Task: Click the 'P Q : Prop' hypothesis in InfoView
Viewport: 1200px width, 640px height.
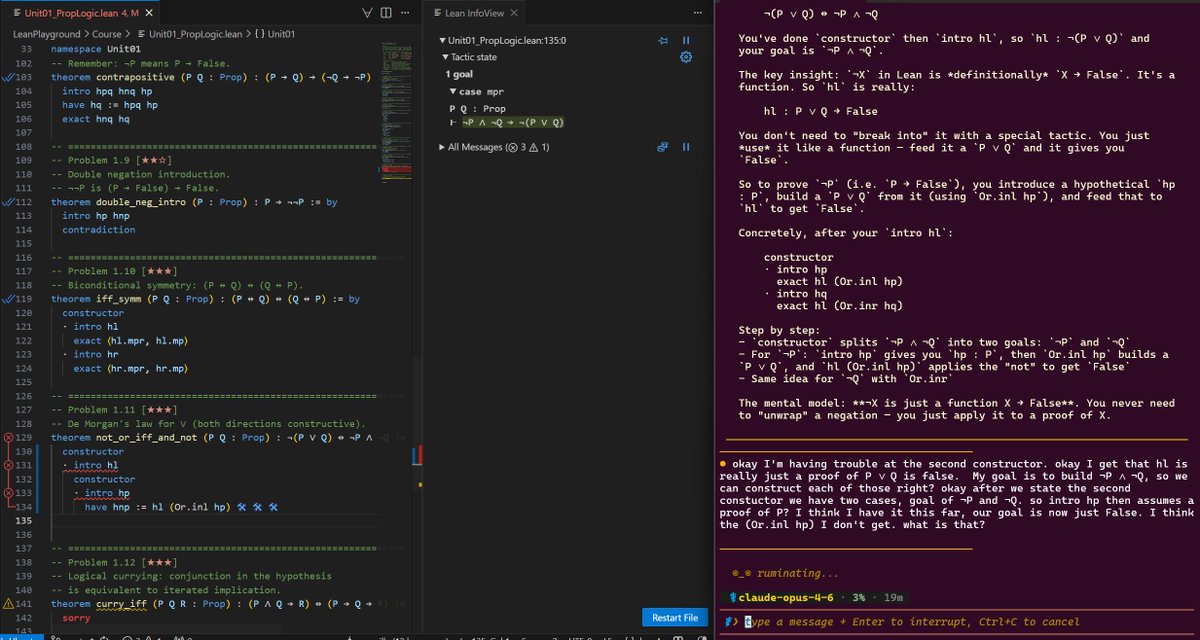Action: [x=478, y=109]
